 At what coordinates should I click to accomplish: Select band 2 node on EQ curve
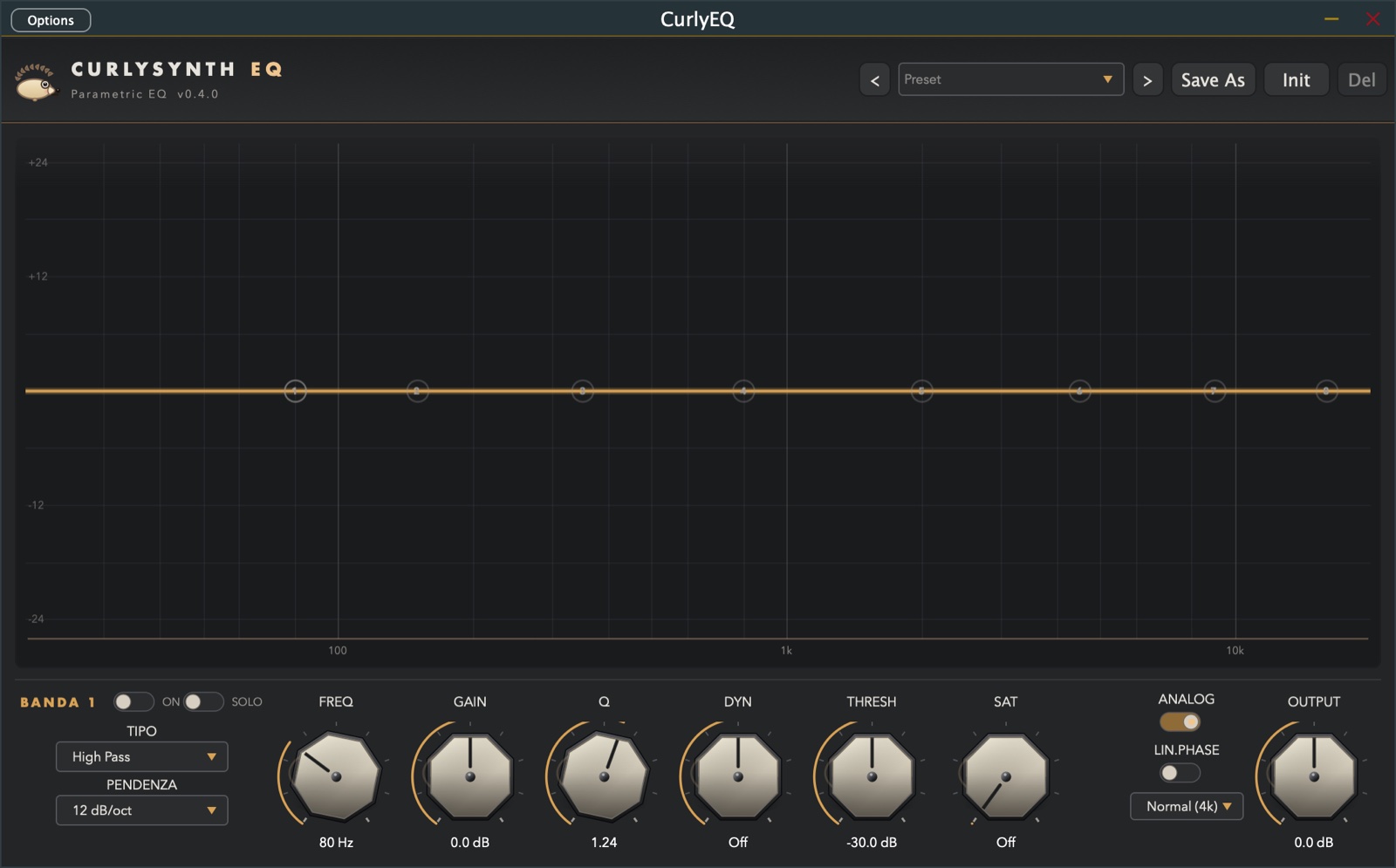(x=417, y=391)
